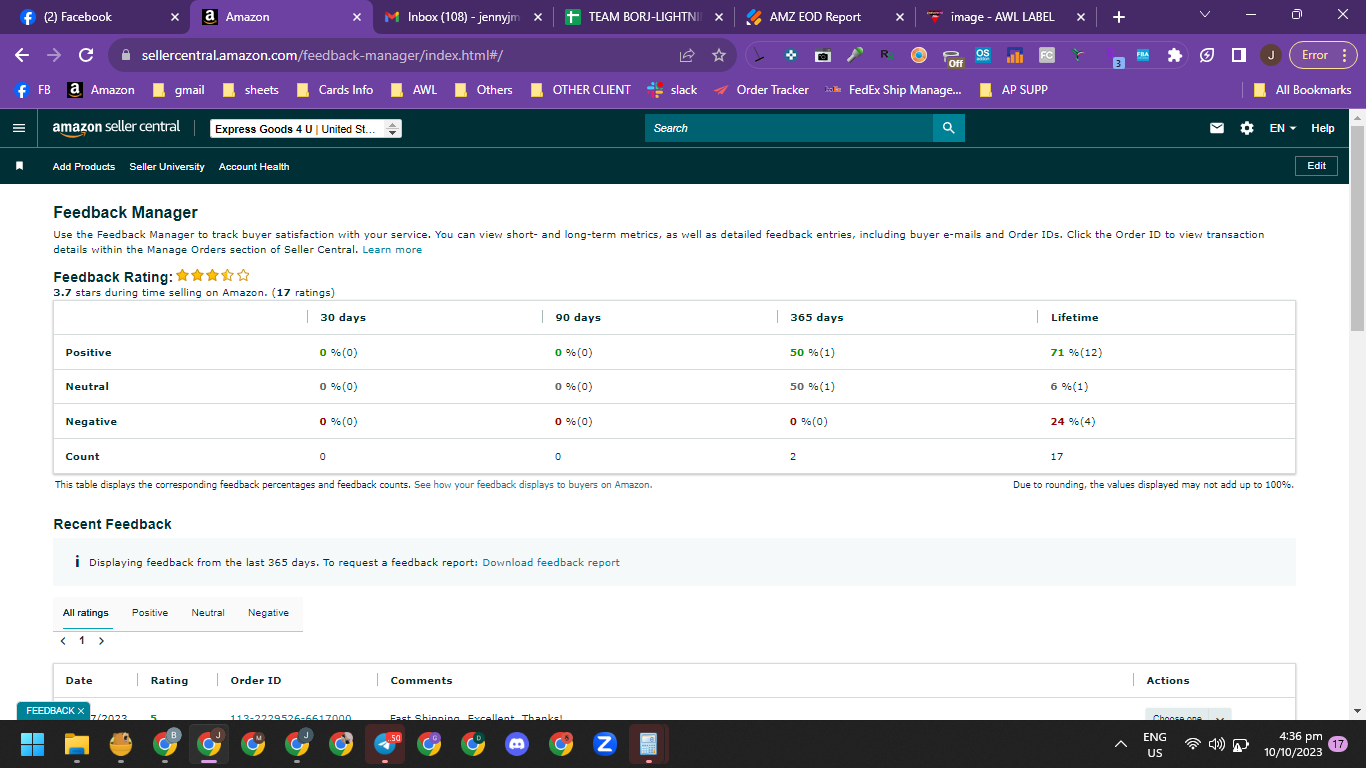1366x768 pixels.
Task: Show hidden system tray icons chevron
Action: click(x=1122, y=744)
